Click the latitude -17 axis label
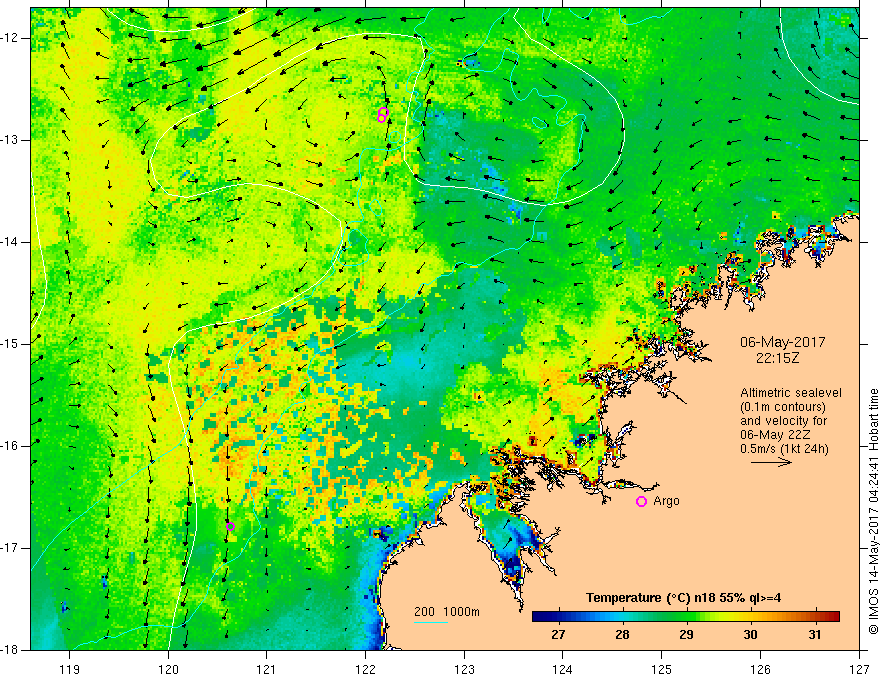The image size is (880, 680). [10, 548]
